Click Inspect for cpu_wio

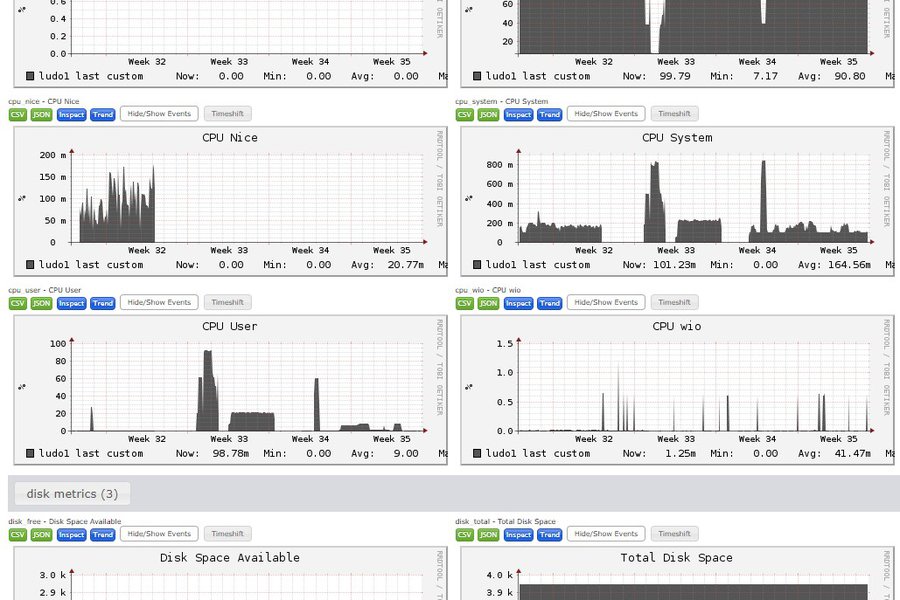[x=519, y=303]
